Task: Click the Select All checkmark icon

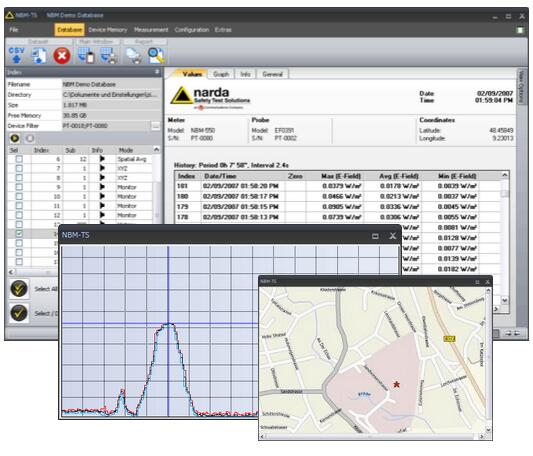Action: coord(19,289)
